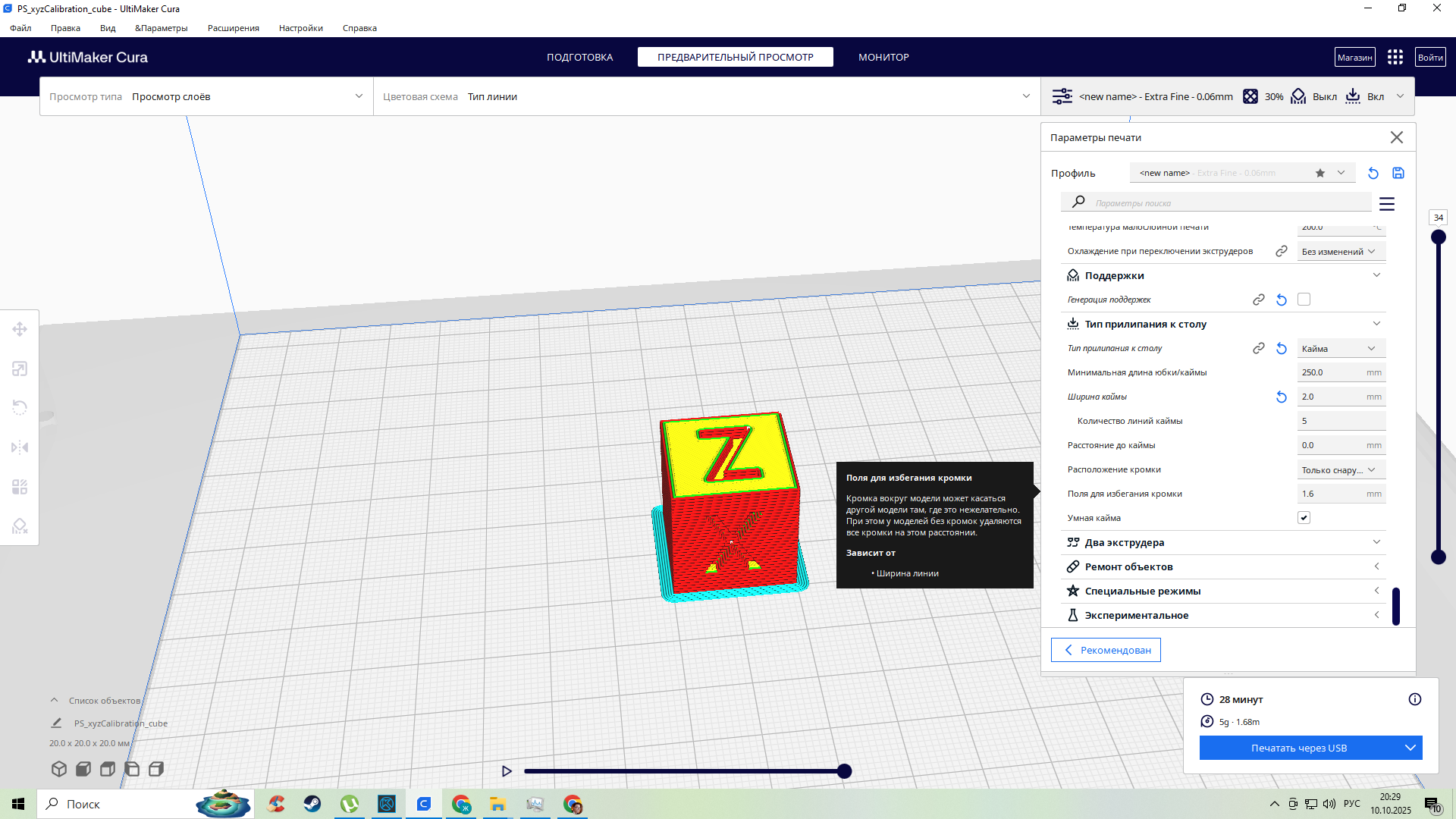
Task: Star the current profile as favorite
Action: [1320, 173]
